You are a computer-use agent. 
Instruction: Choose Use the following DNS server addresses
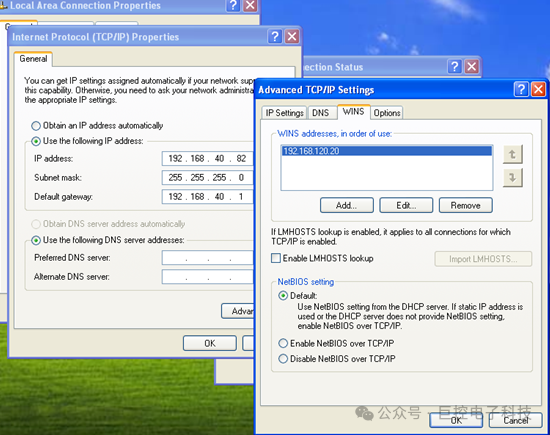coord(36,240)
